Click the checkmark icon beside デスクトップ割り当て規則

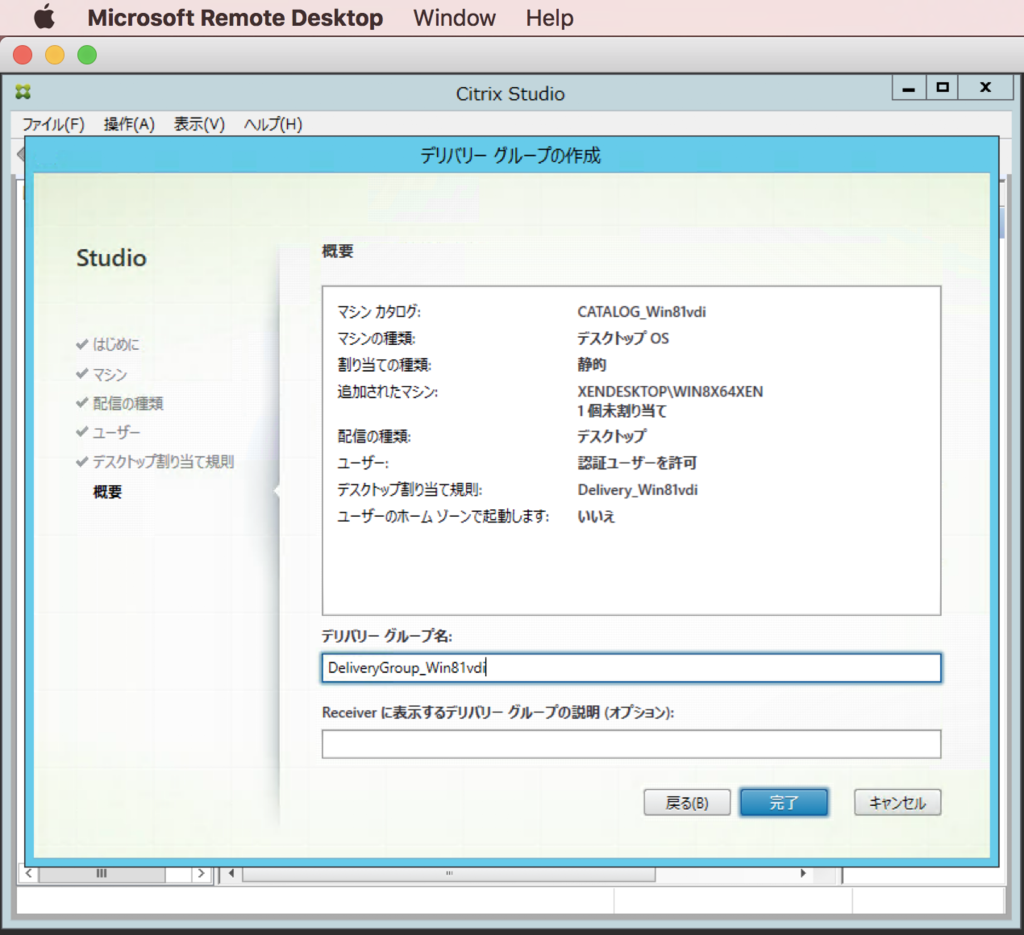tap(82, 461)
